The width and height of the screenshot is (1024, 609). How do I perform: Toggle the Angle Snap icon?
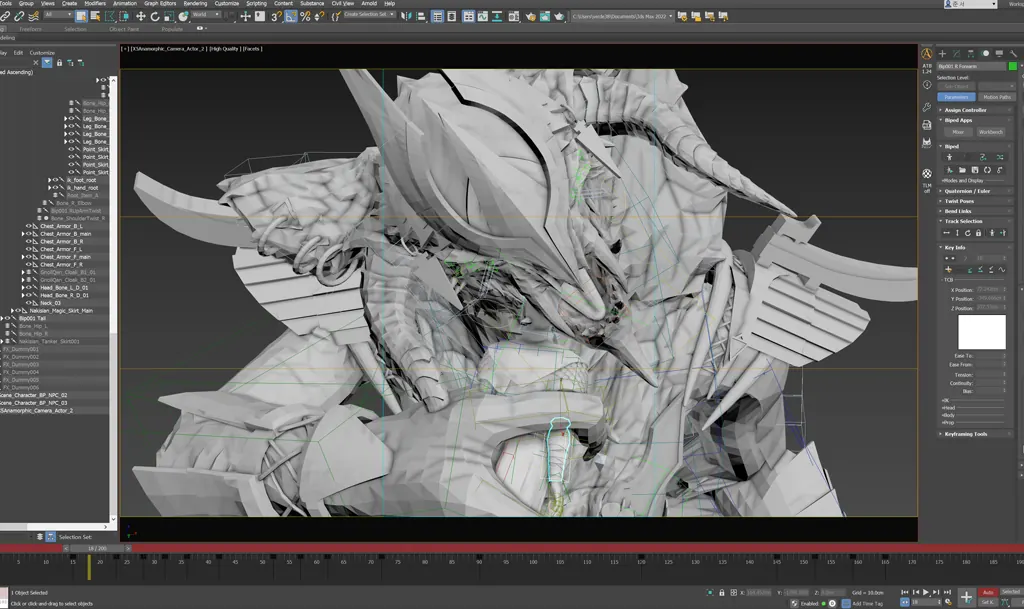click(x=291, y=16)
